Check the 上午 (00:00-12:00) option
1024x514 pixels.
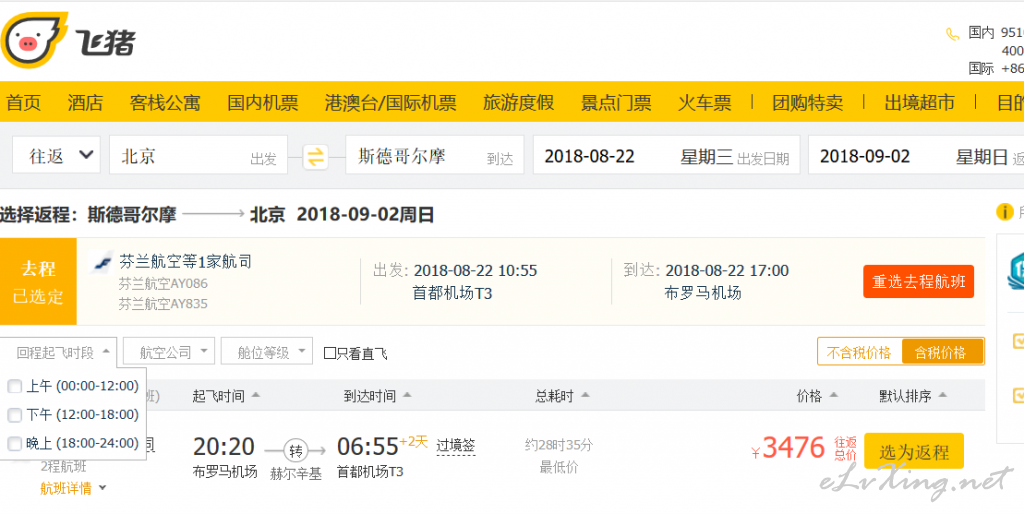click(15, 386)
